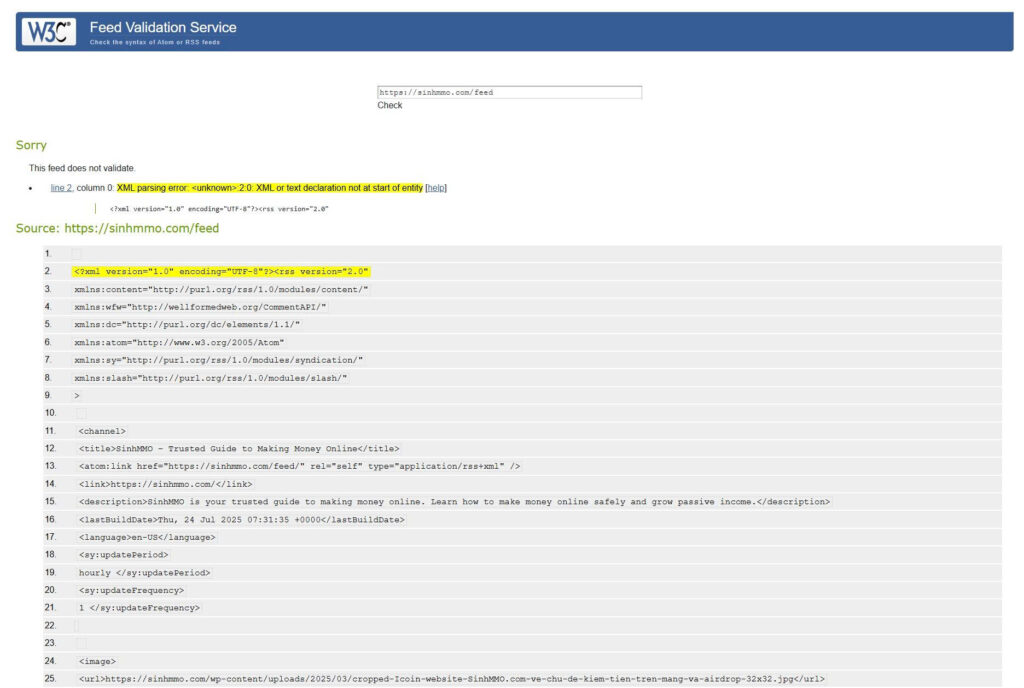Click the feed URL input field
Viewport: 1024px width, 688px height.
(x=509, y=92)
